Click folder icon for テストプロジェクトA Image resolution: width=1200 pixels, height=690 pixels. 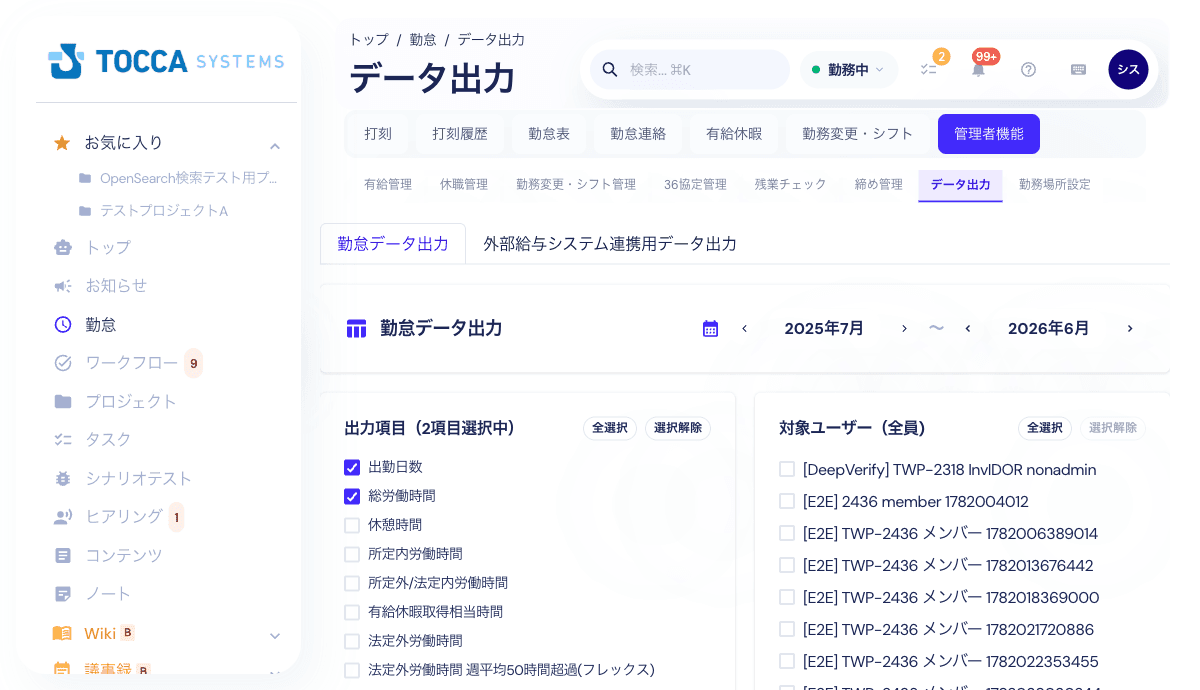tap(85, 211)
